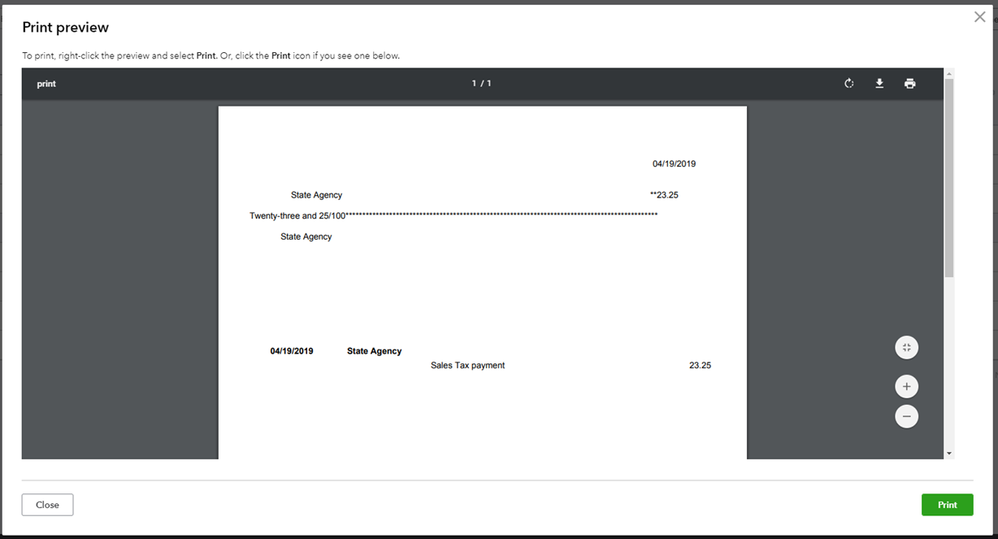Zoom out of the check preview

[906, 416]
